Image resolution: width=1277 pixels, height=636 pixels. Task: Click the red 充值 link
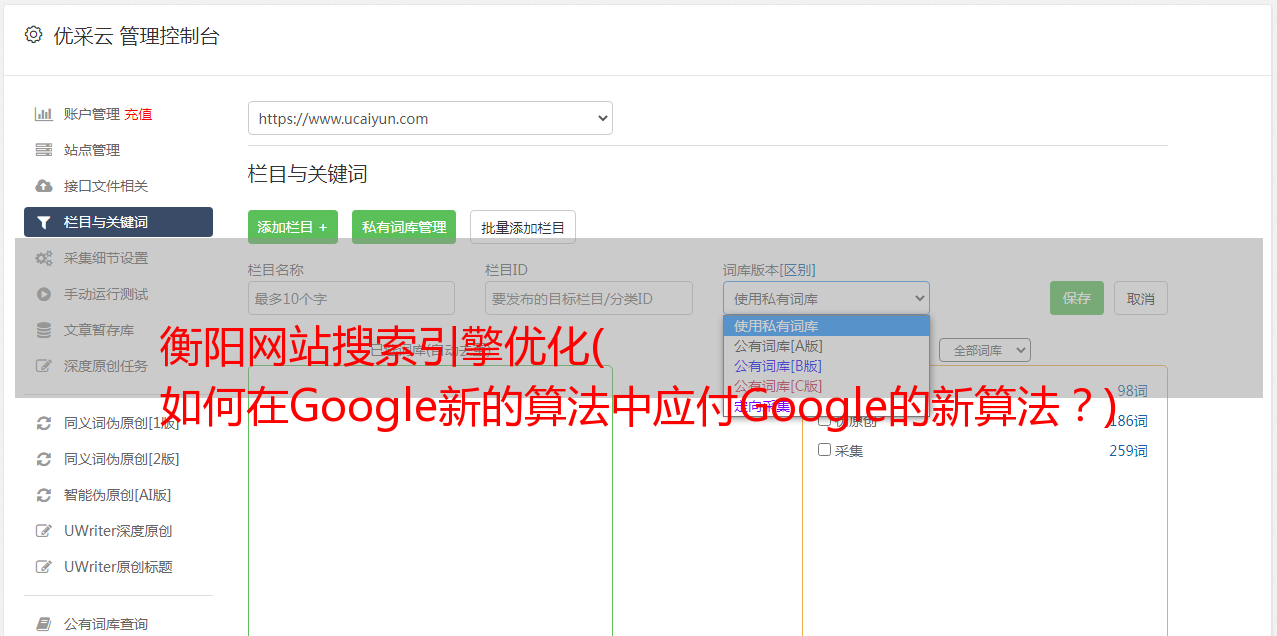coord(138,114)
